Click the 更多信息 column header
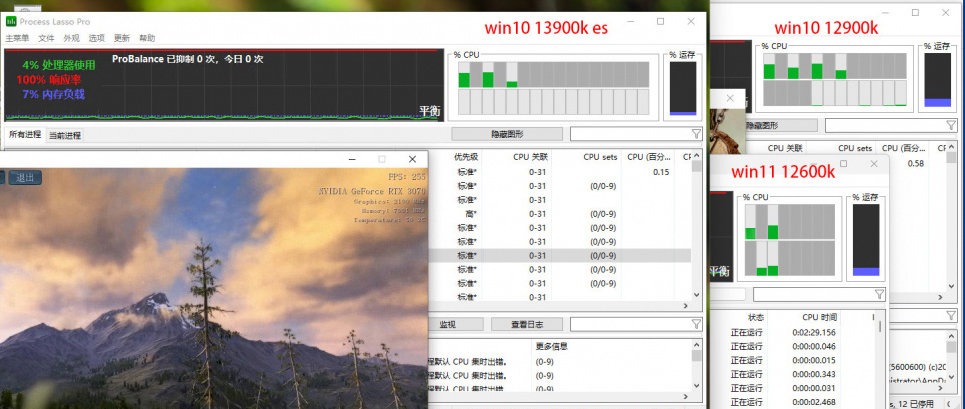Screen dimensions: 965x409 click(x=551, y=346)
